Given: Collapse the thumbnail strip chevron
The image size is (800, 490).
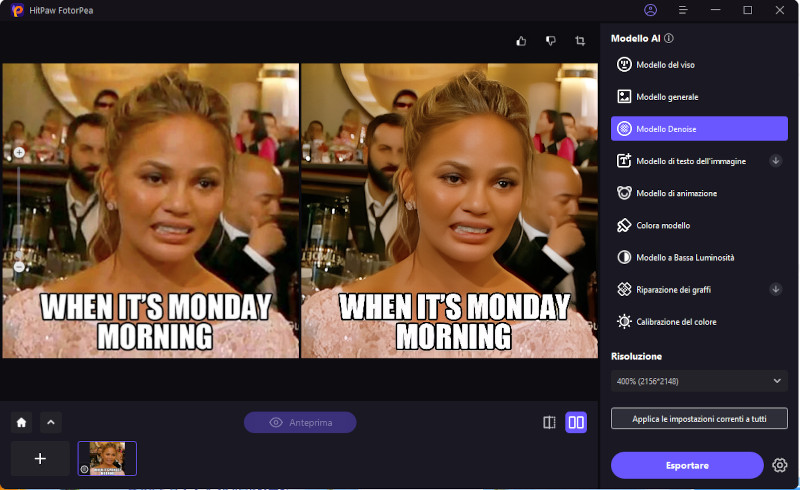Looking at the screenshot, I should [x=51, y=422].
